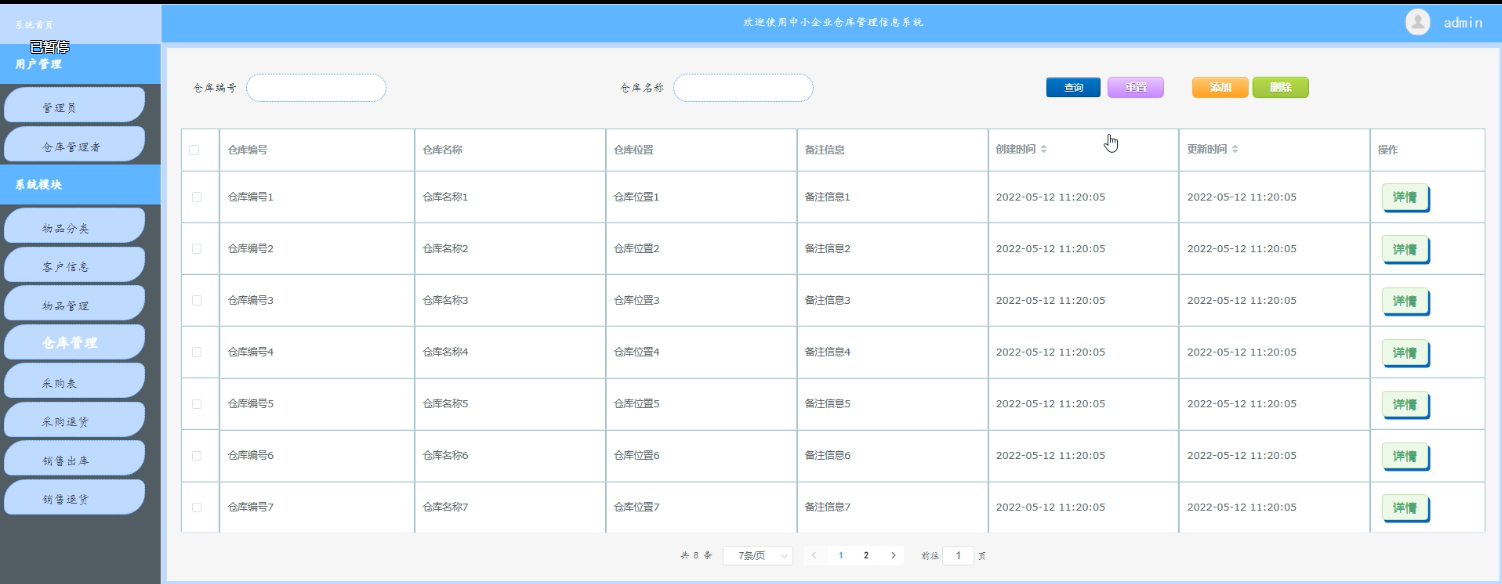Check the row checkbox for 仓库编号6
The image size is (1502, 584).
[196, 455]
